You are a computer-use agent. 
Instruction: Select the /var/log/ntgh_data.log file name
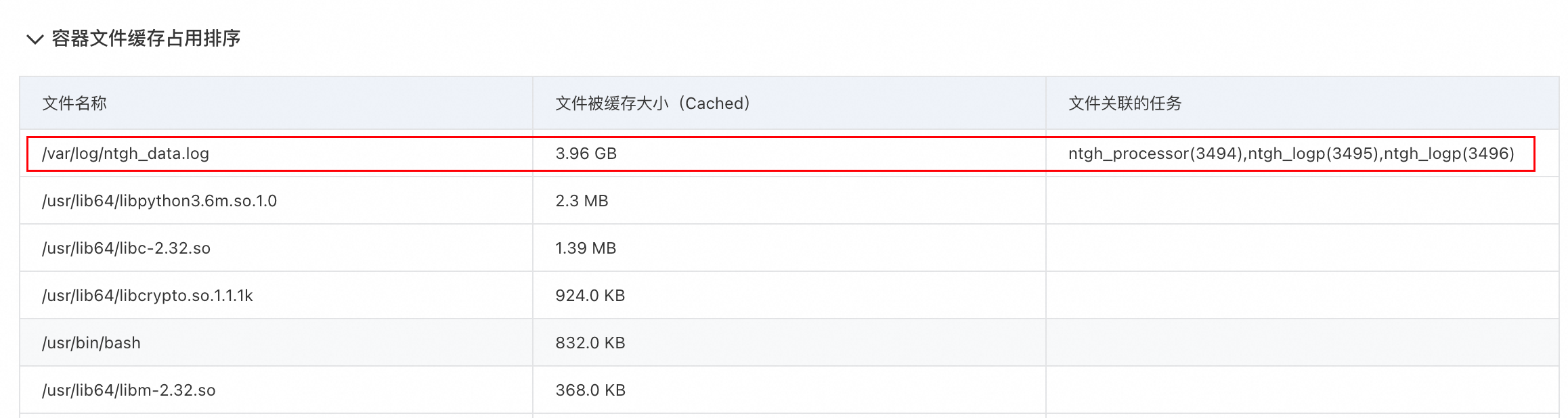tap(125, 154)
